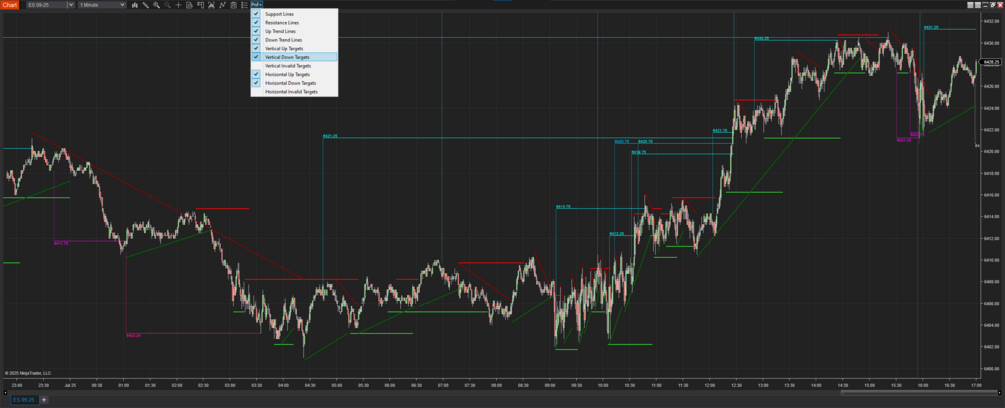Screen dimensions: 1005x408
Task: Click the horizontal scrollbar at bottom right
Action: coord(920,392)
